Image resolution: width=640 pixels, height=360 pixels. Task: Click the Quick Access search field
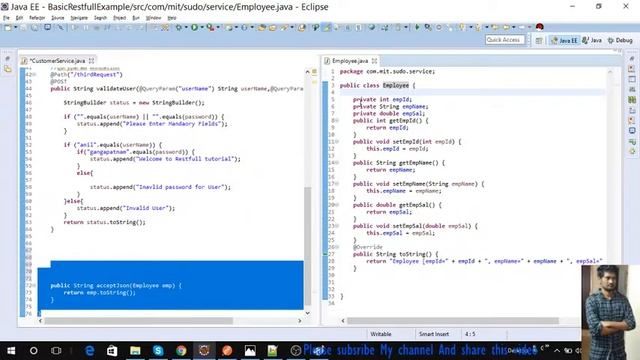pyautogui.click(x=505, y=40)
